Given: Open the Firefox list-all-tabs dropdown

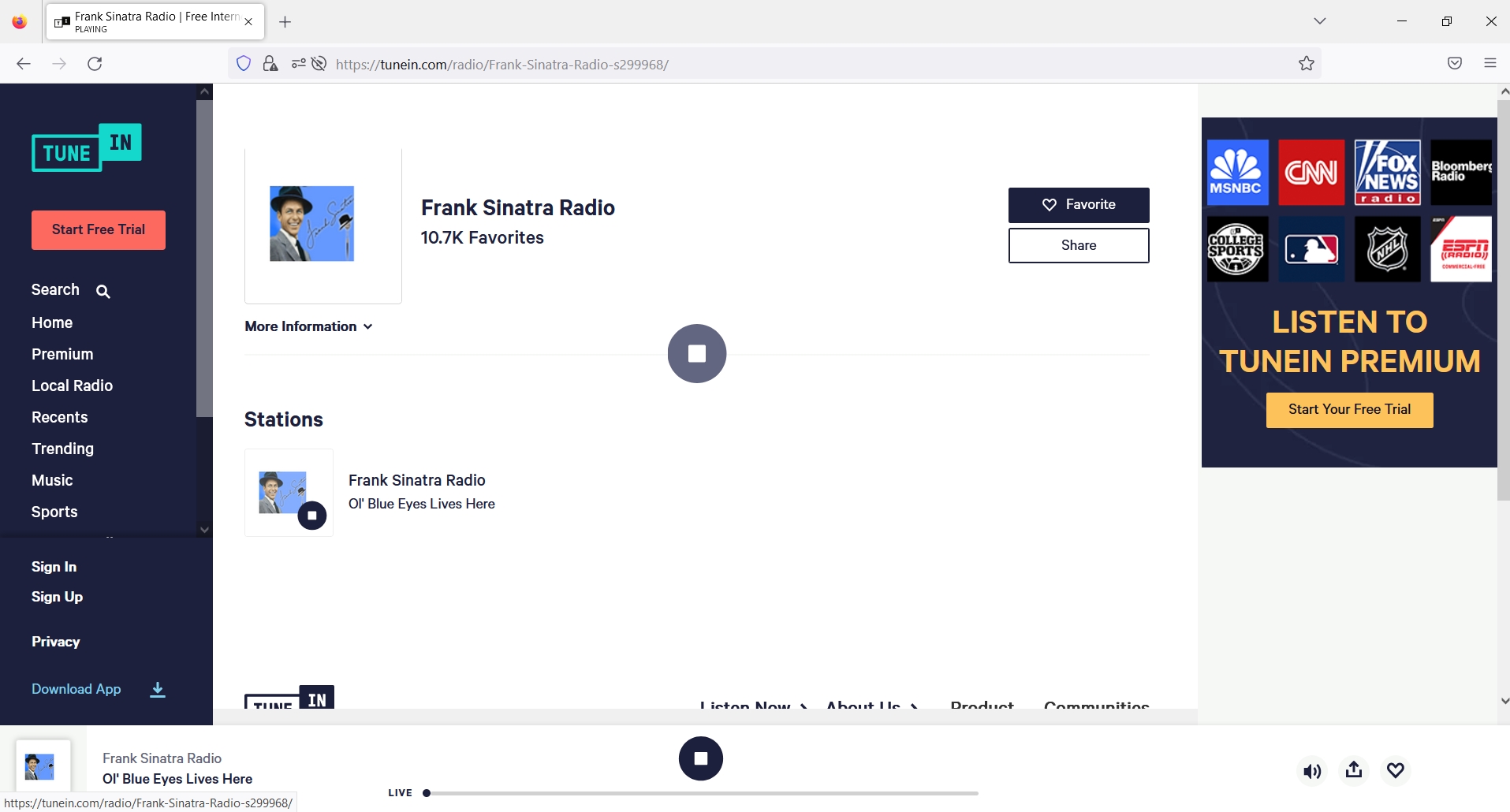Looking at the screenshot, I should (1320, 21).
